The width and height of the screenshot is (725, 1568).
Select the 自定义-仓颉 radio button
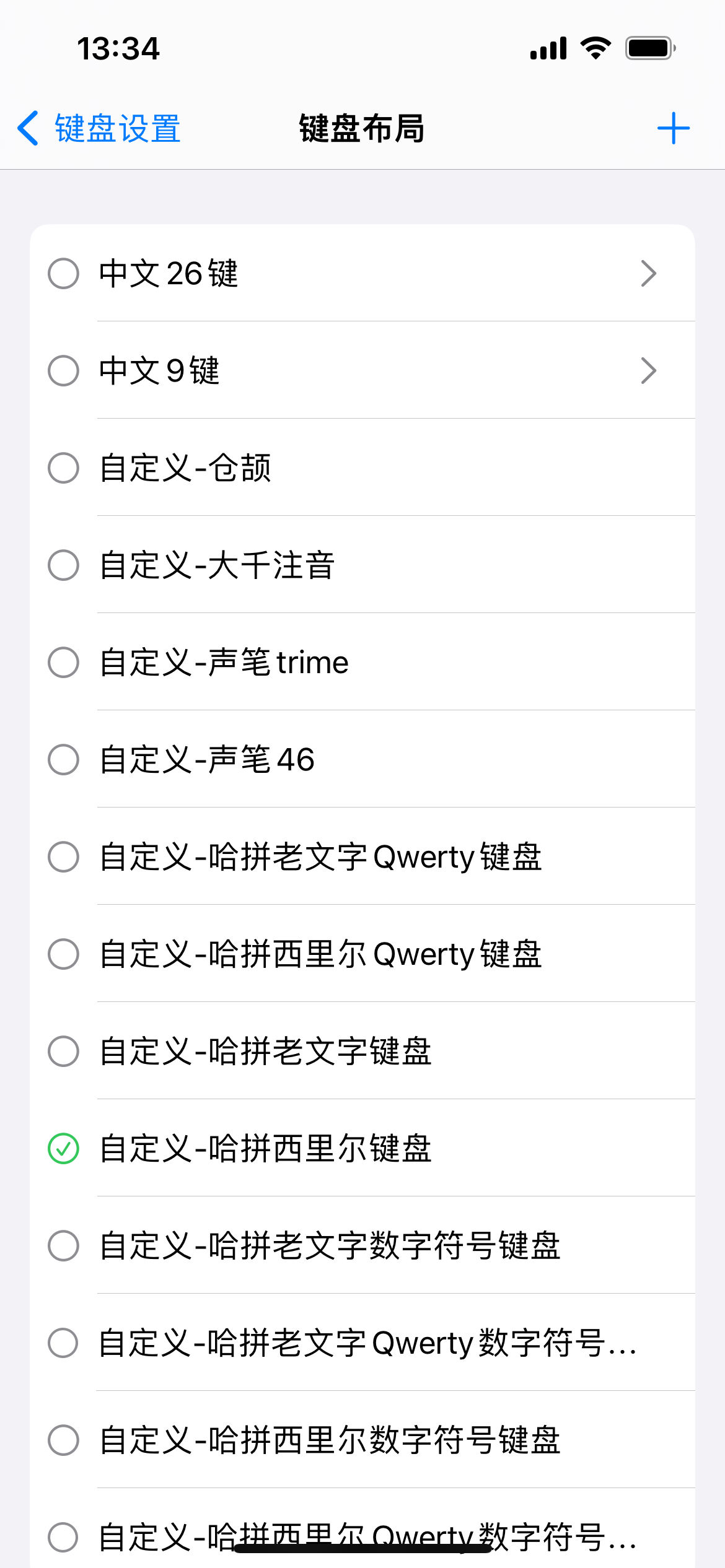63,468
